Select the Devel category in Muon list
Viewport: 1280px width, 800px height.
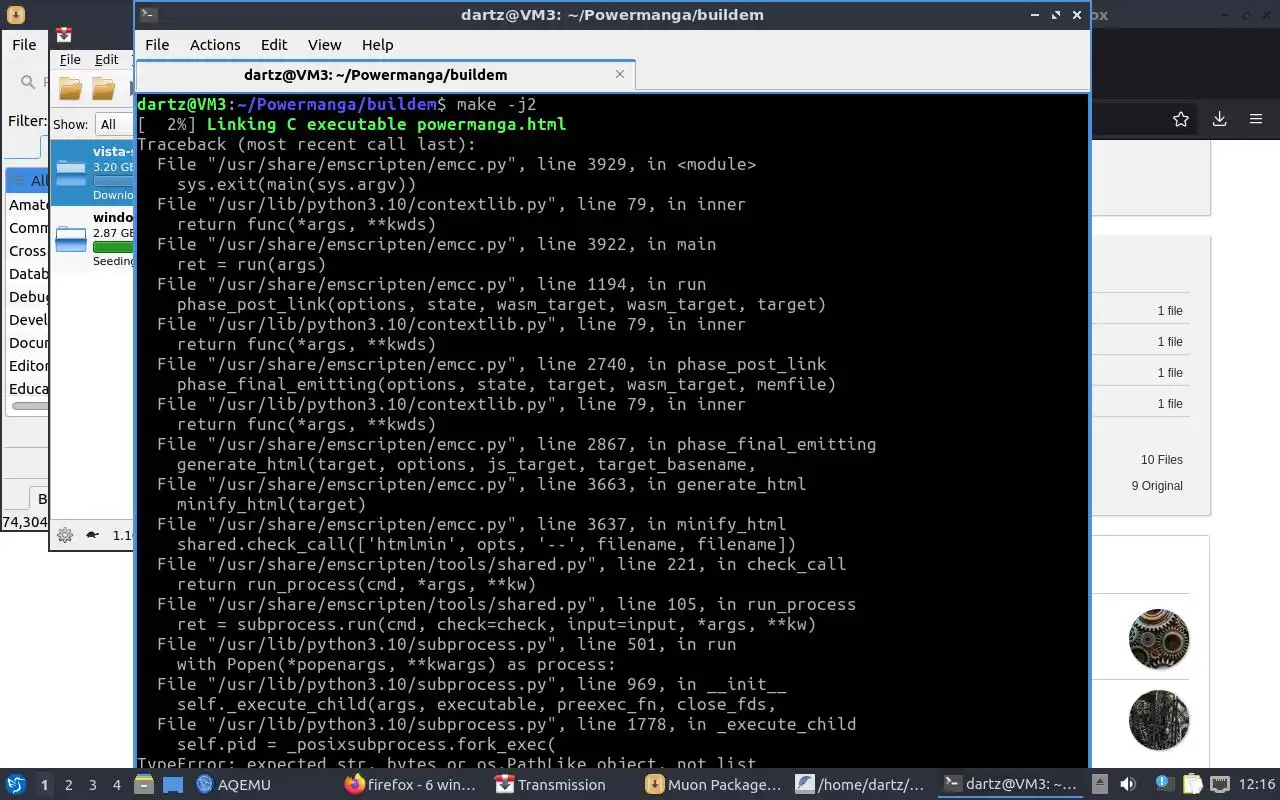[x=28, y=320]
